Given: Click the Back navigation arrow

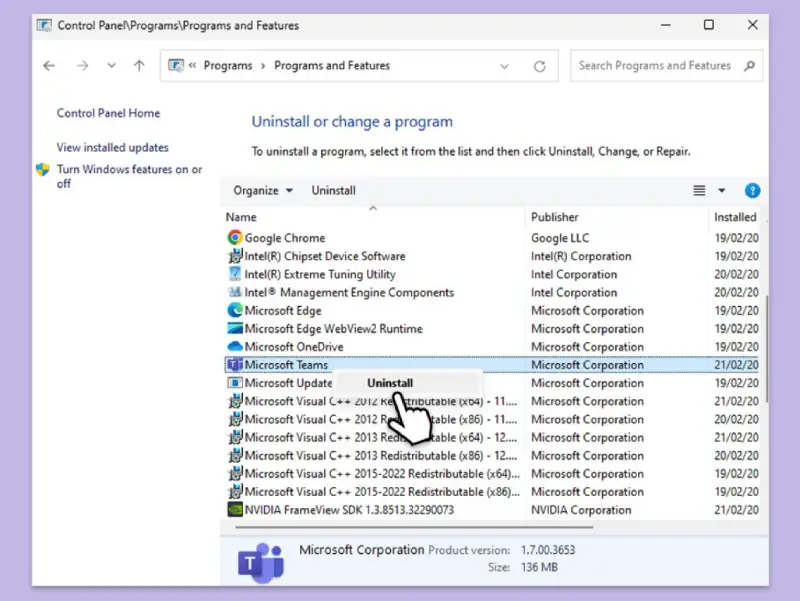Looking at the screenshot, I should [x=49, y=66].
